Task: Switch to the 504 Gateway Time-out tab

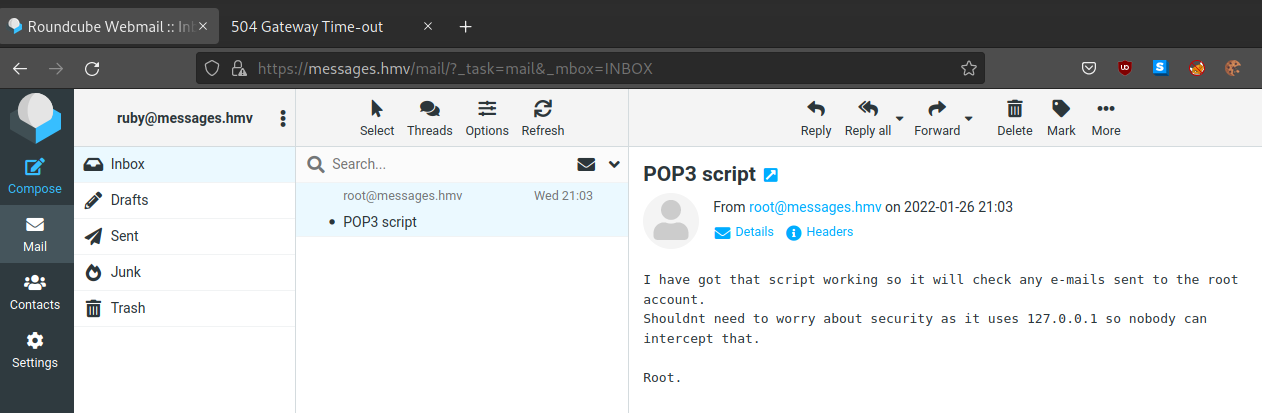Action: [x=307, y=27]
